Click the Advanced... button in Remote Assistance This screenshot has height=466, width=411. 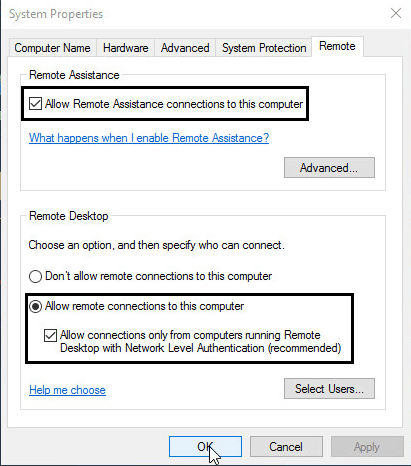click(329, 167)
